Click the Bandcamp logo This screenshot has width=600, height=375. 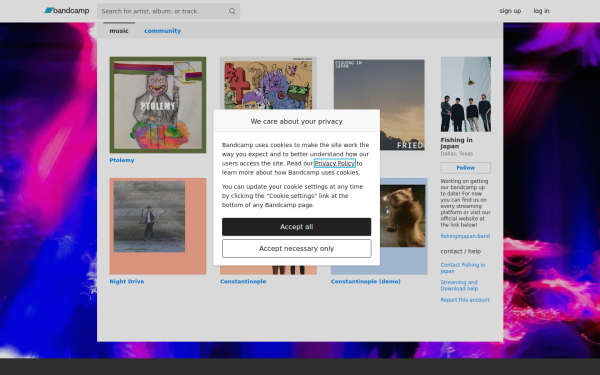(x=67, y=11)
